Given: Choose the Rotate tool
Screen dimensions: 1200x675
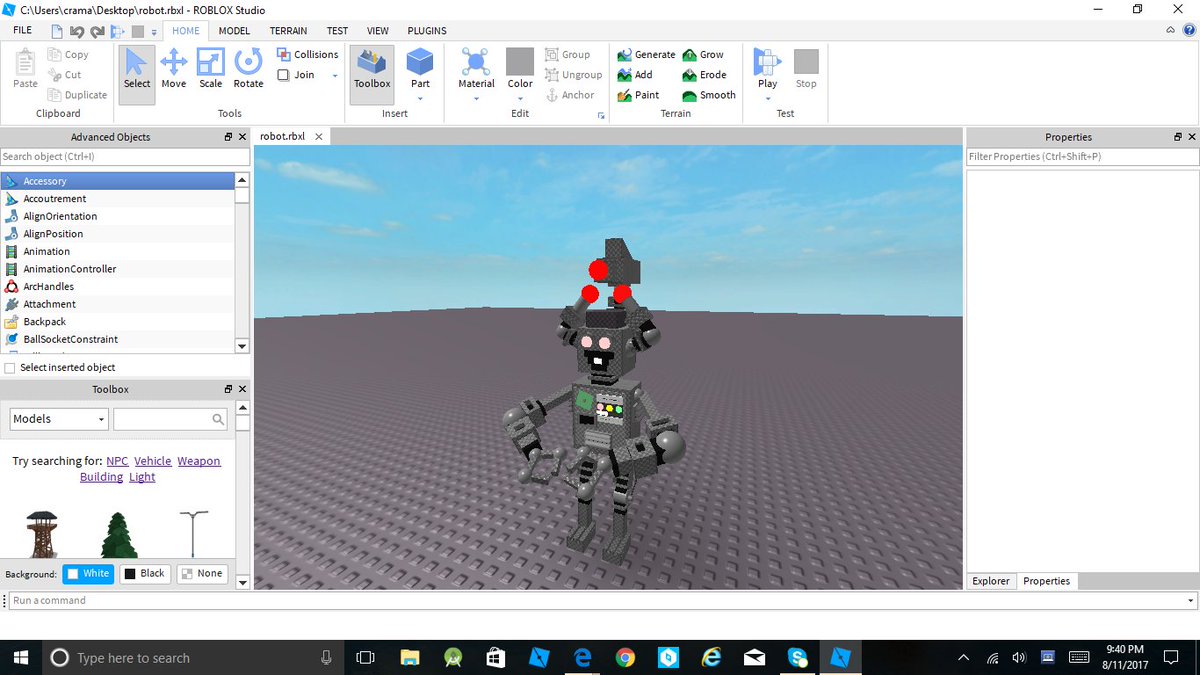Looking at the screenshot, I should tap(248, 69).
